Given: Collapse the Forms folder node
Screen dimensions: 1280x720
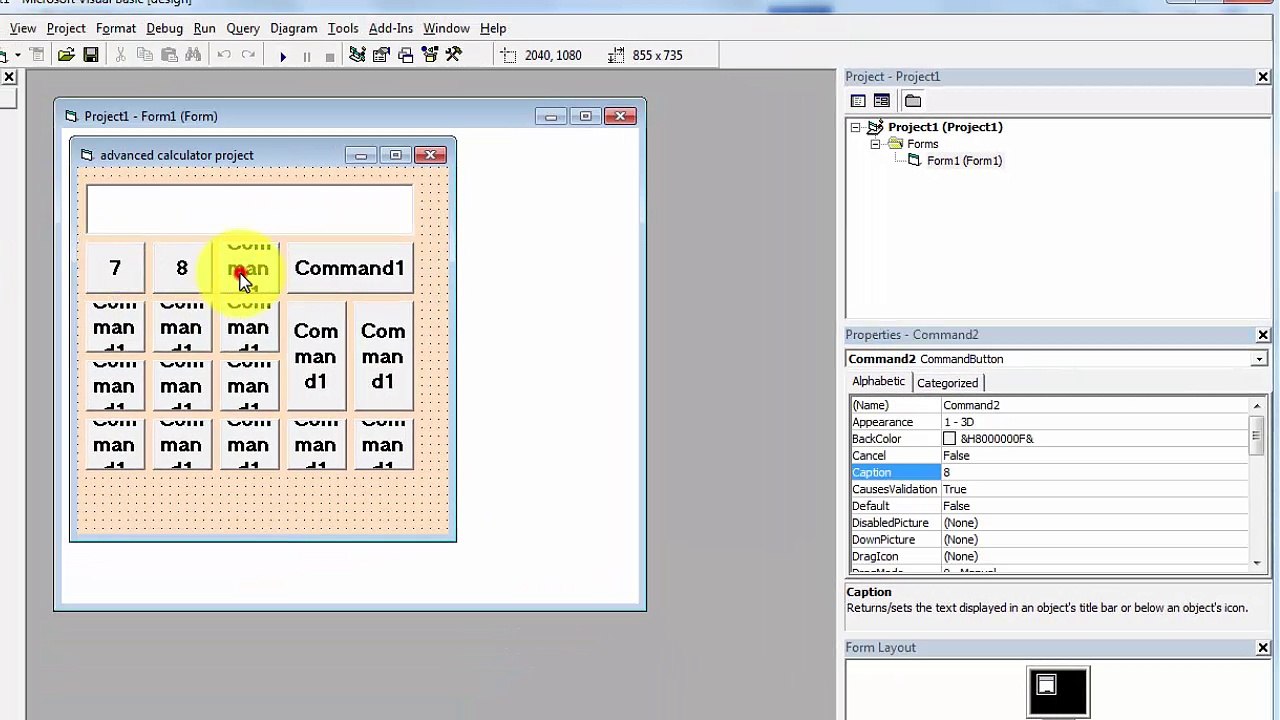Looking at the screenshot, I should (x=875, y=144).
